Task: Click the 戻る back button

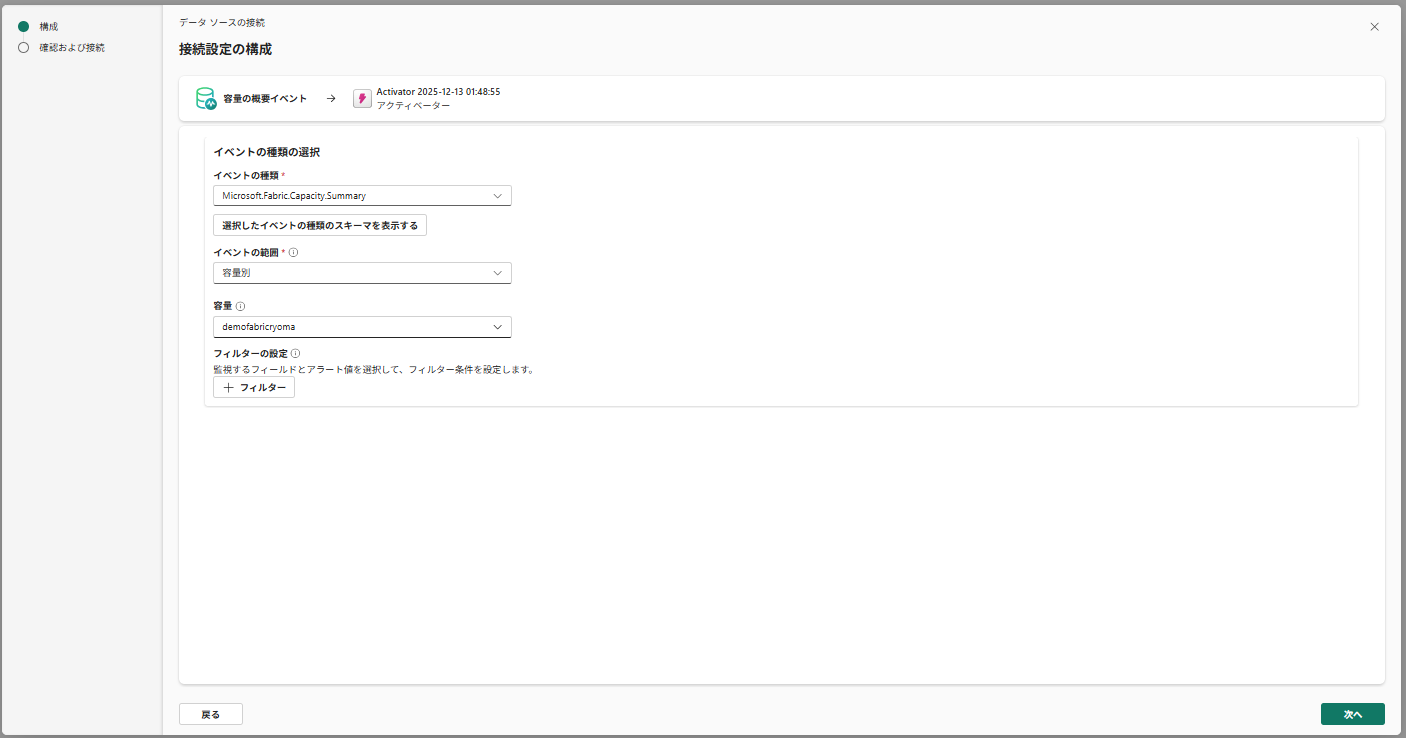Action: coord(211,714)
